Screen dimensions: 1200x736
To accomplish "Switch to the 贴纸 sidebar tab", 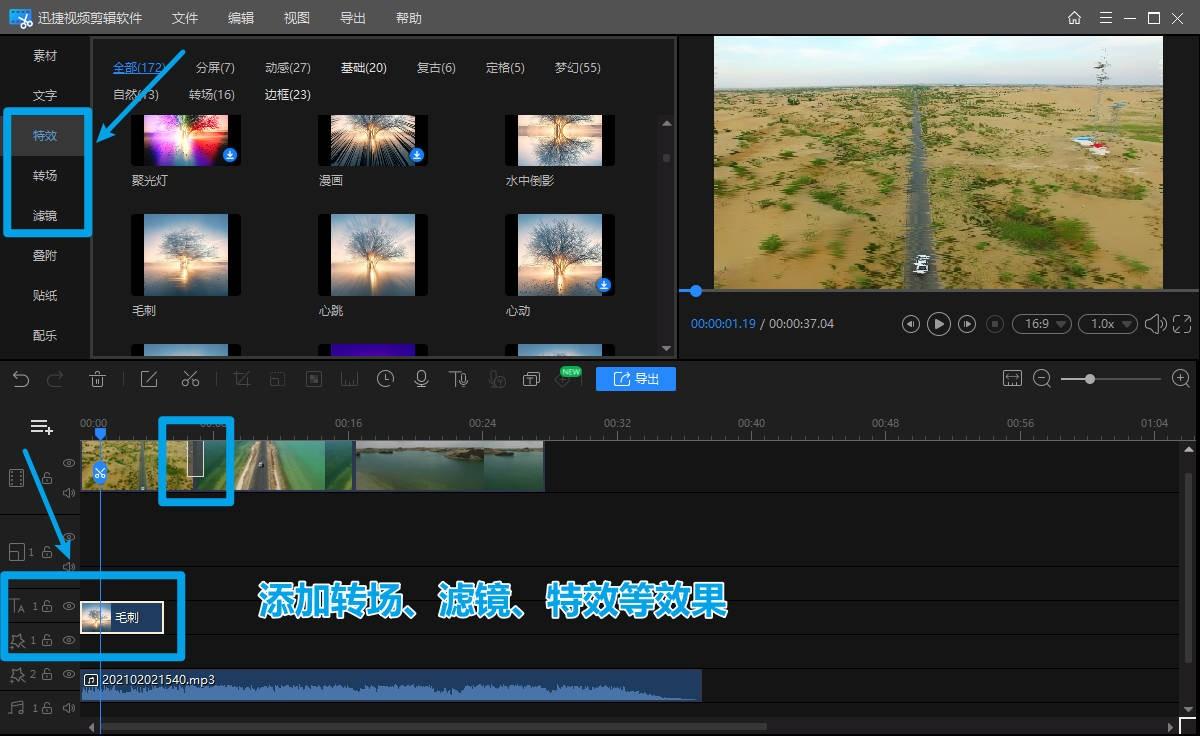I will (x=45, y=295).
